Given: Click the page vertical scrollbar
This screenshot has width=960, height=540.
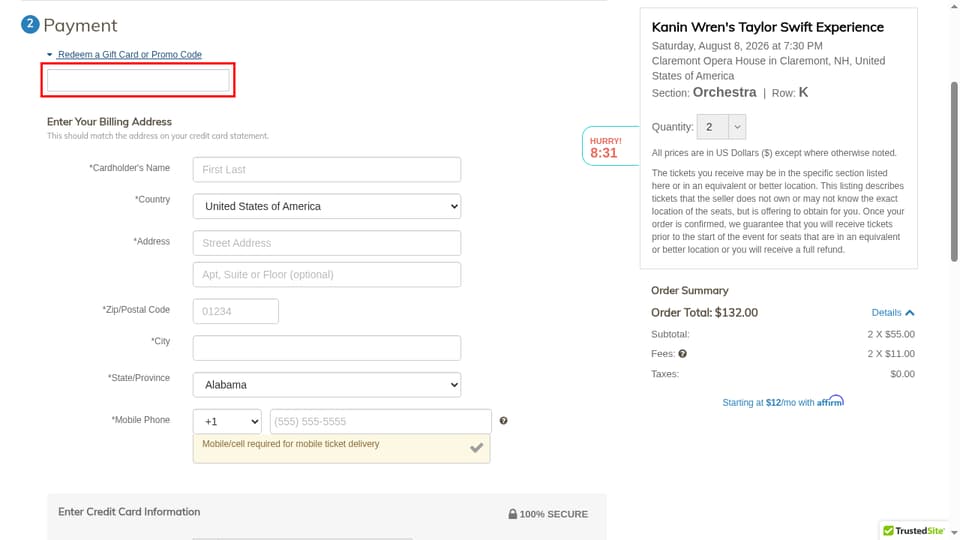Looking at the screenshot, I should pyautogui.click(x=954, y=171).
